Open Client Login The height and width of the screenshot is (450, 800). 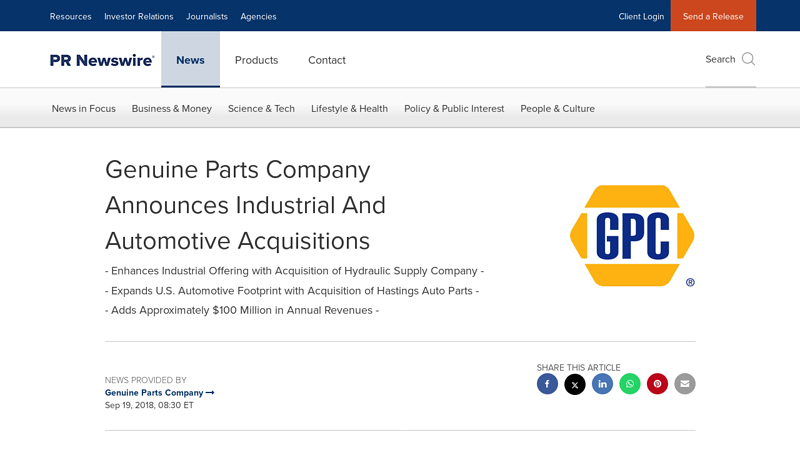(641, 16)
